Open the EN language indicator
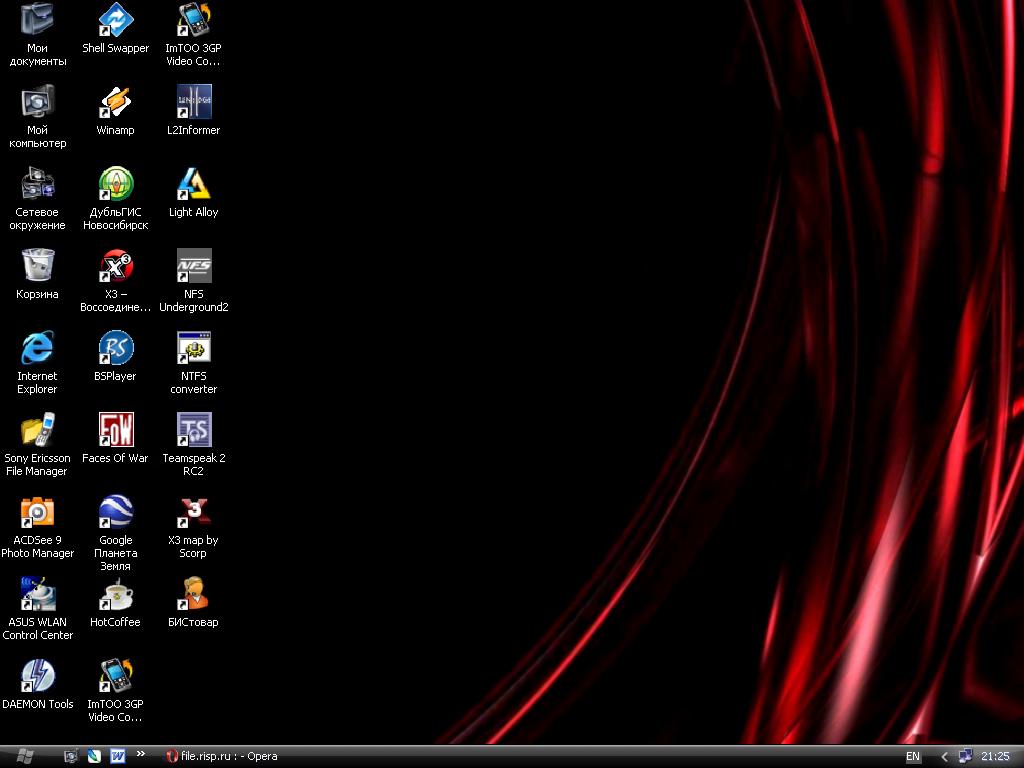Viewport: 1024px width, 768px height. click(912, 756)
